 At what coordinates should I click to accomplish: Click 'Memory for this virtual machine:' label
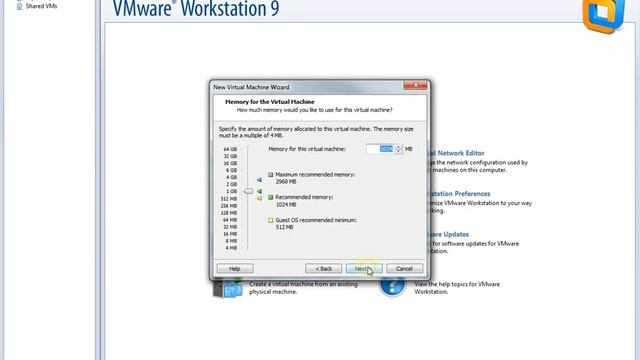click(x=307, y=149)
